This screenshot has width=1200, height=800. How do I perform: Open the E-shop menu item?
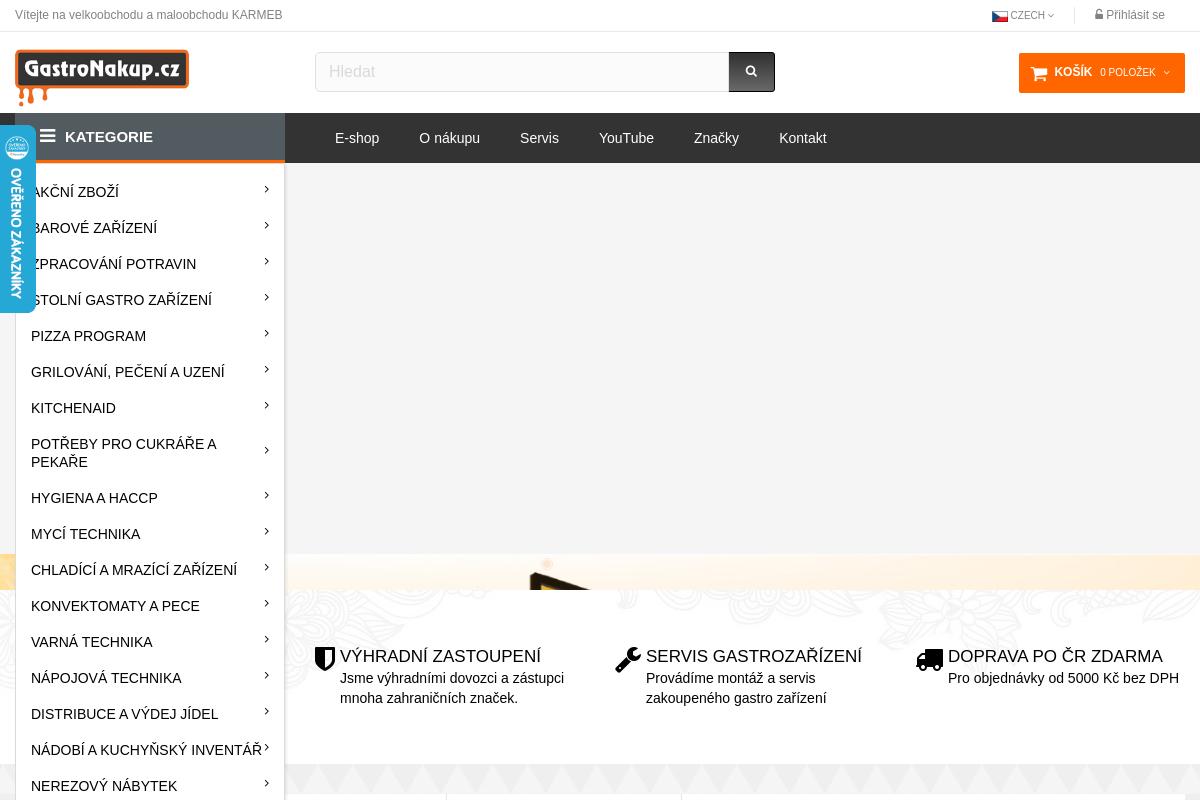point(357,138)
